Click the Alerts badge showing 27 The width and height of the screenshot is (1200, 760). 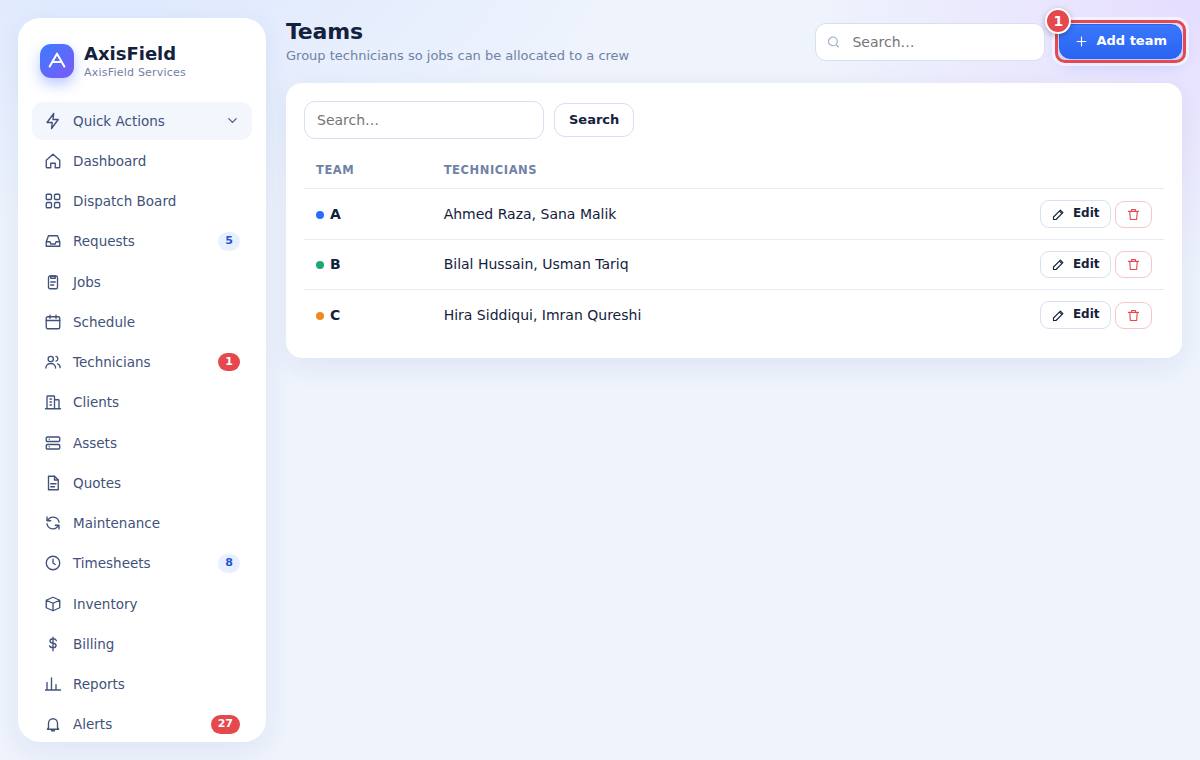click(x=225, y=724)
